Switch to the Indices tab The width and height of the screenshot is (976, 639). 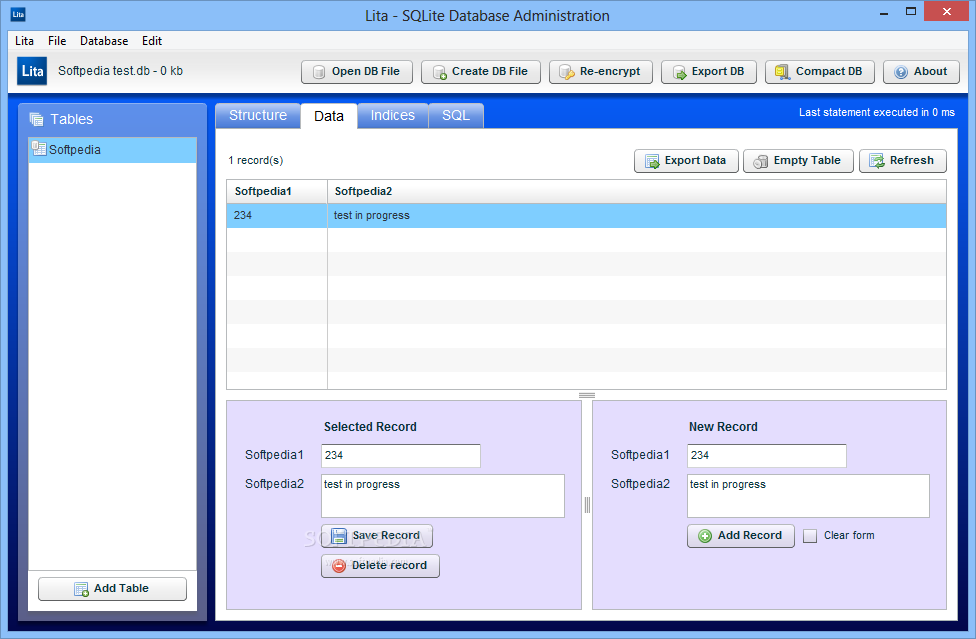393,116
